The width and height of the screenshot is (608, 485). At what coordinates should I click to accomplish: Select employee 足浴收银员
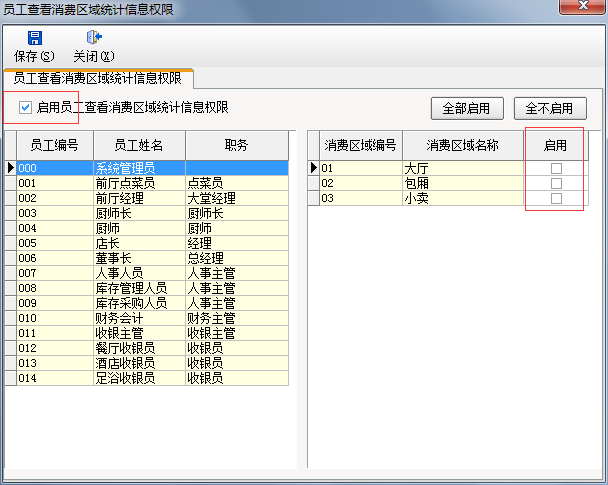pyautogui.click(x=139, y=378)
